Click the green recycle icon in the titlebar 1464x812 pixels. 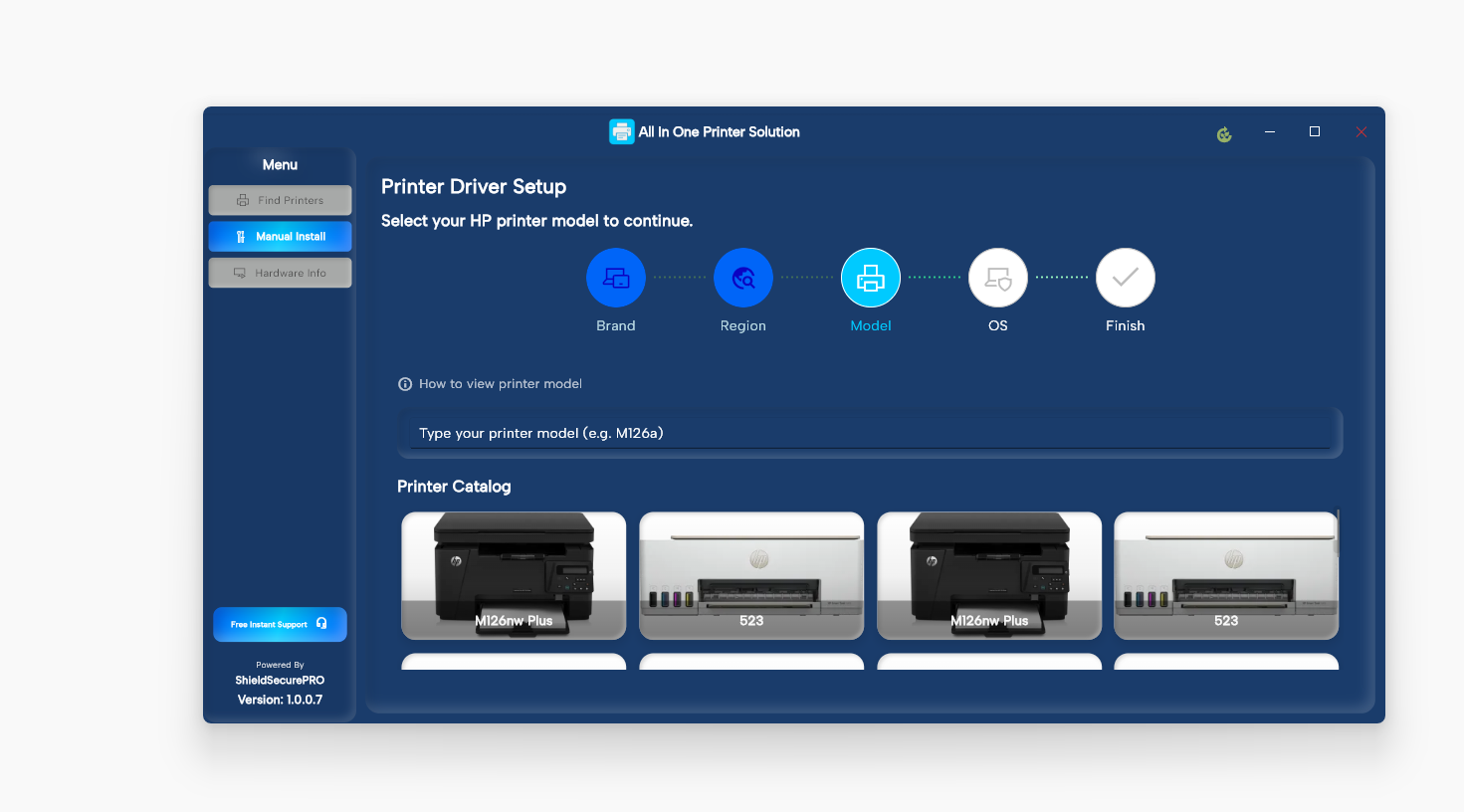(1223, 132)
